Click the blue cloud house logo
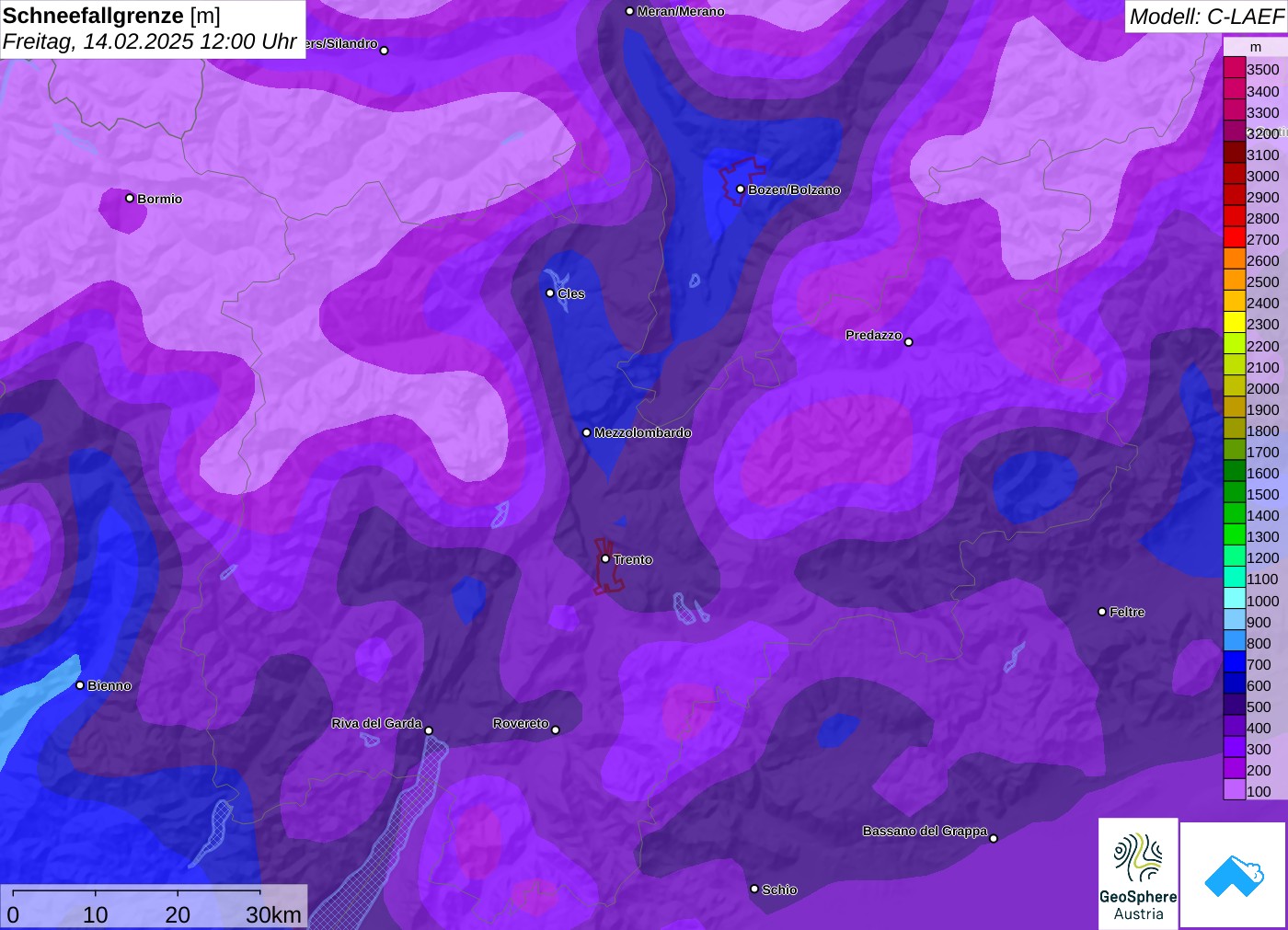 pos(1234,875)
